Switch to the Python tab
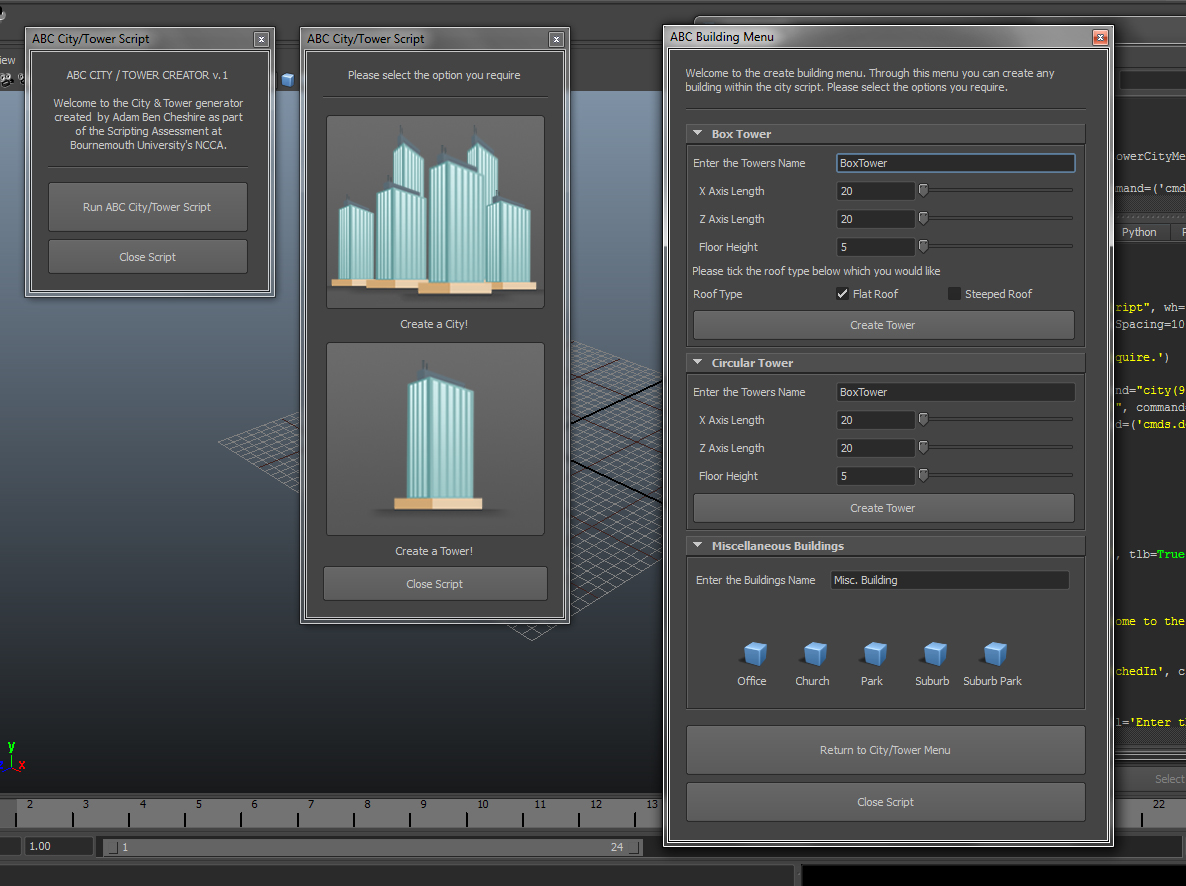 (1139, 232)
